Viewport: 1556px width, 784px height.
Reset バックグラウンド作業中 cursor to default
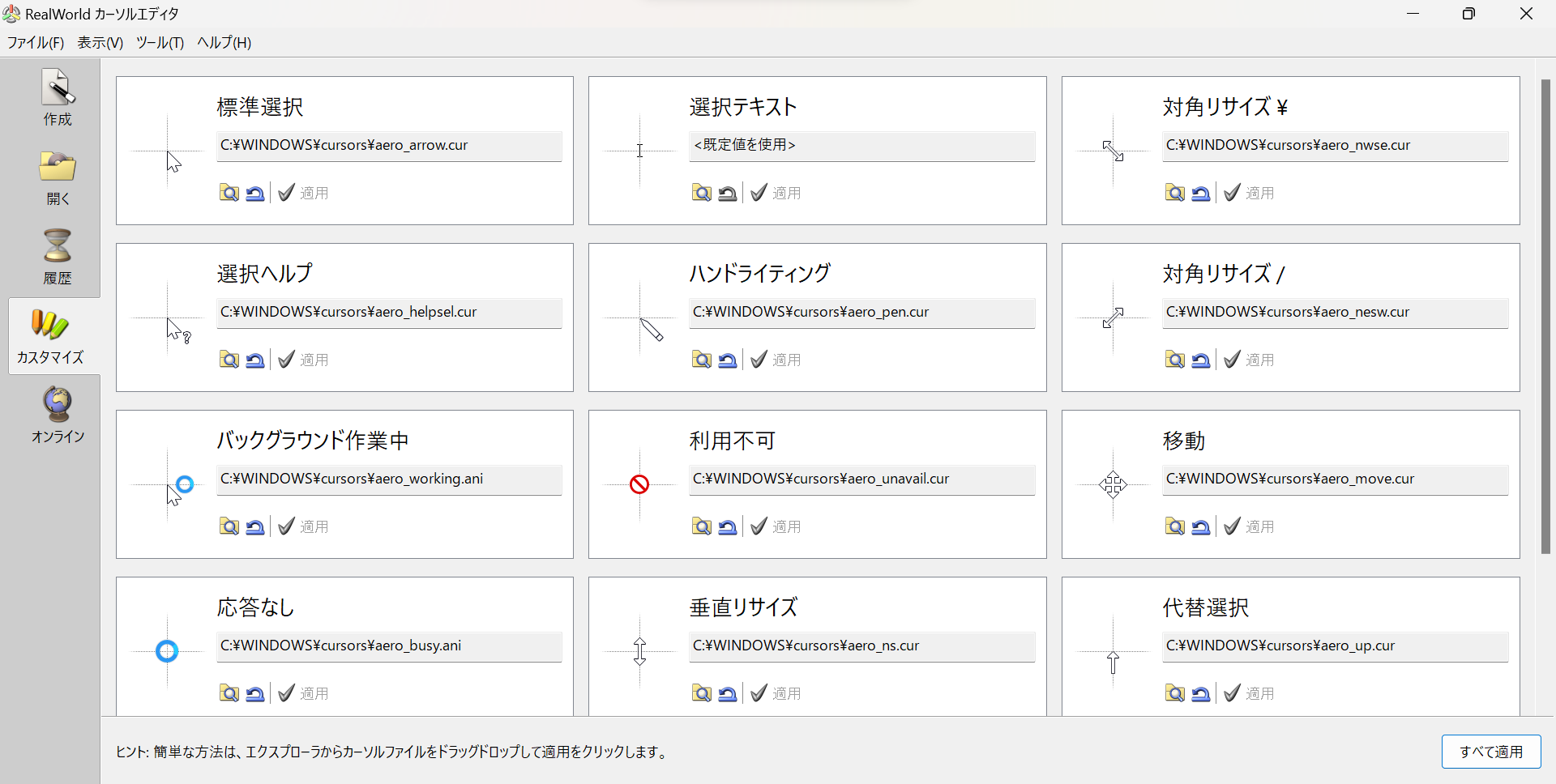point(255,526)
